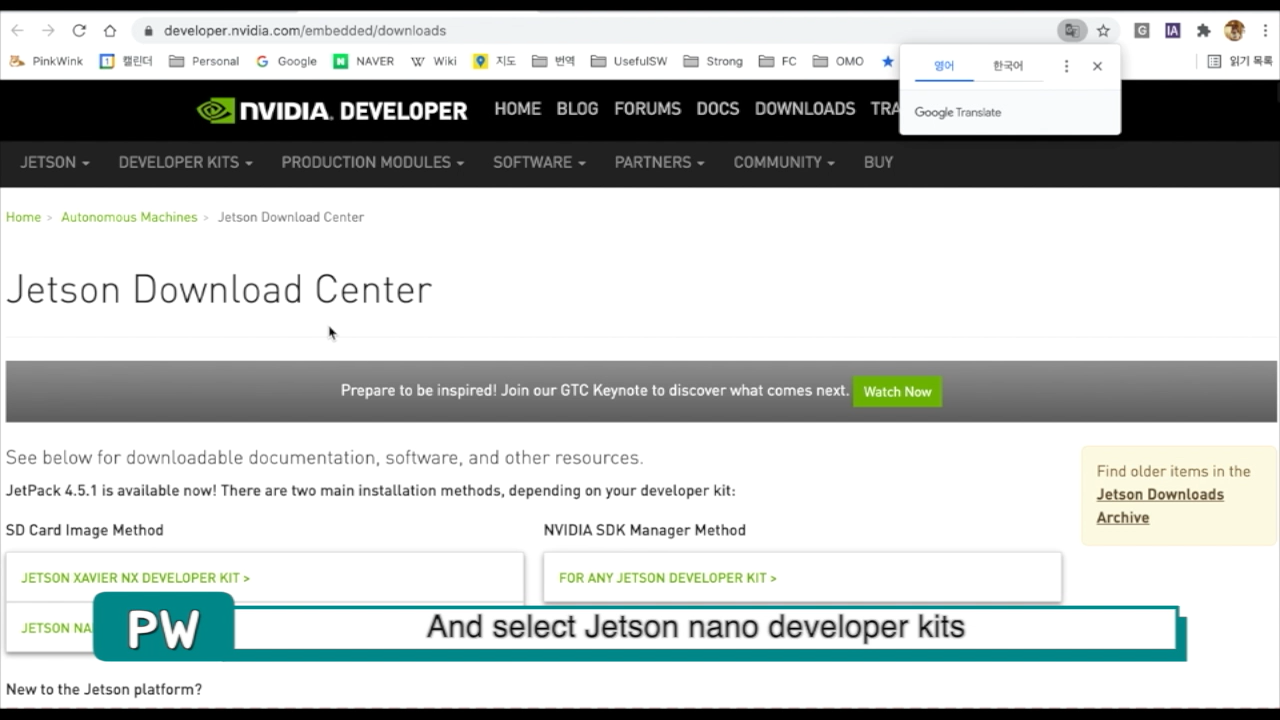Open FORUMS in the NVIDIA top menu

click(647, 109)
